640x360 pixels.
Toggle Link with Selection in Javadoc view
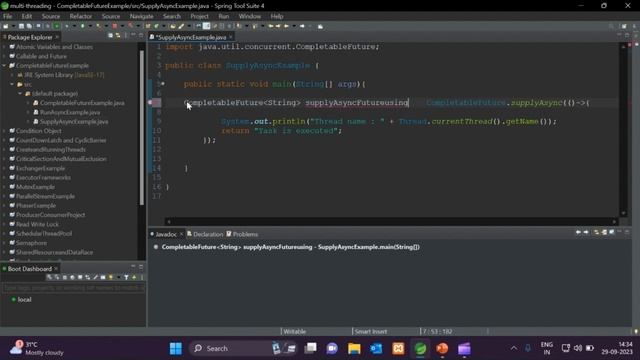(596, 232)
